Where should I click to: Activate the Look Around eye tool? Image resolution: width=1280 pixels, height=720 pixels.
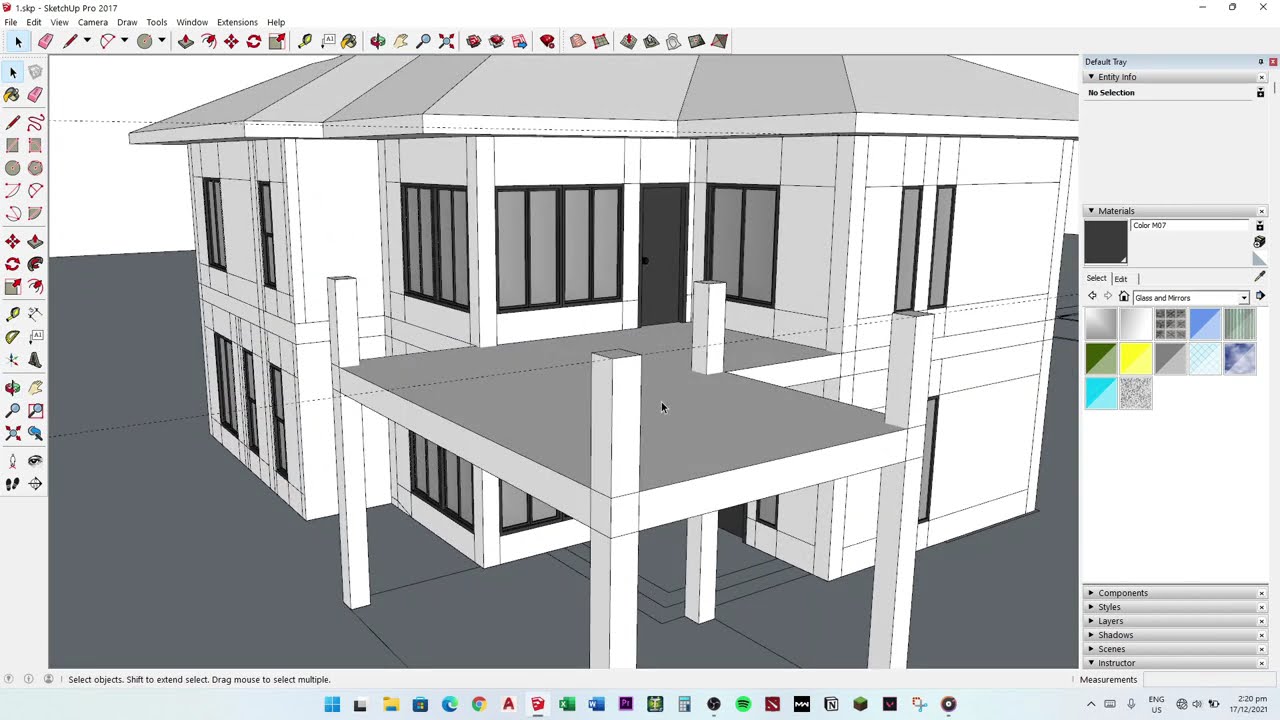click(x=35, y=461)
